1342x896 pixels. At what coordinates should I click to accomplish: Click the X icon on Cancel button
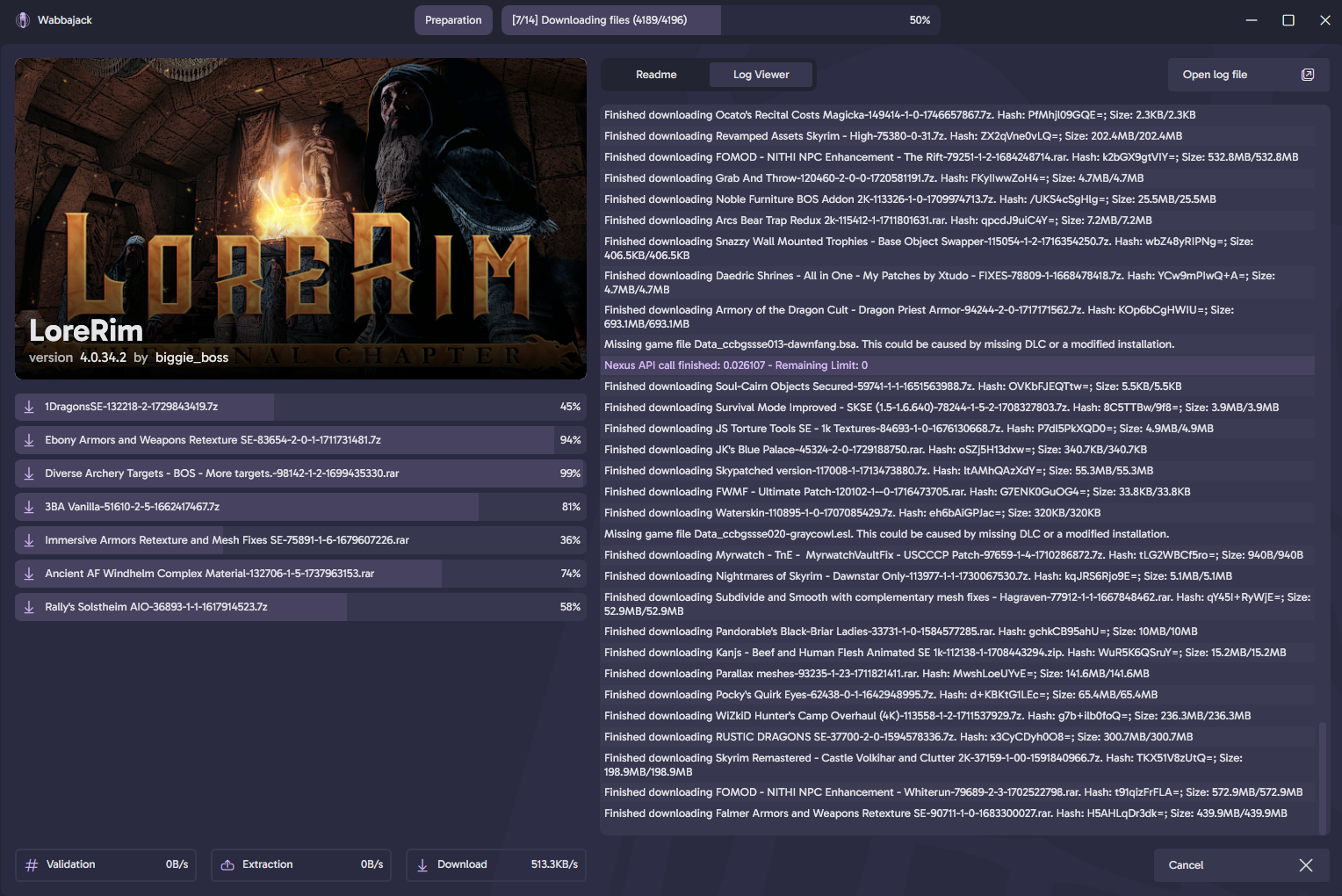point(1306,865)
